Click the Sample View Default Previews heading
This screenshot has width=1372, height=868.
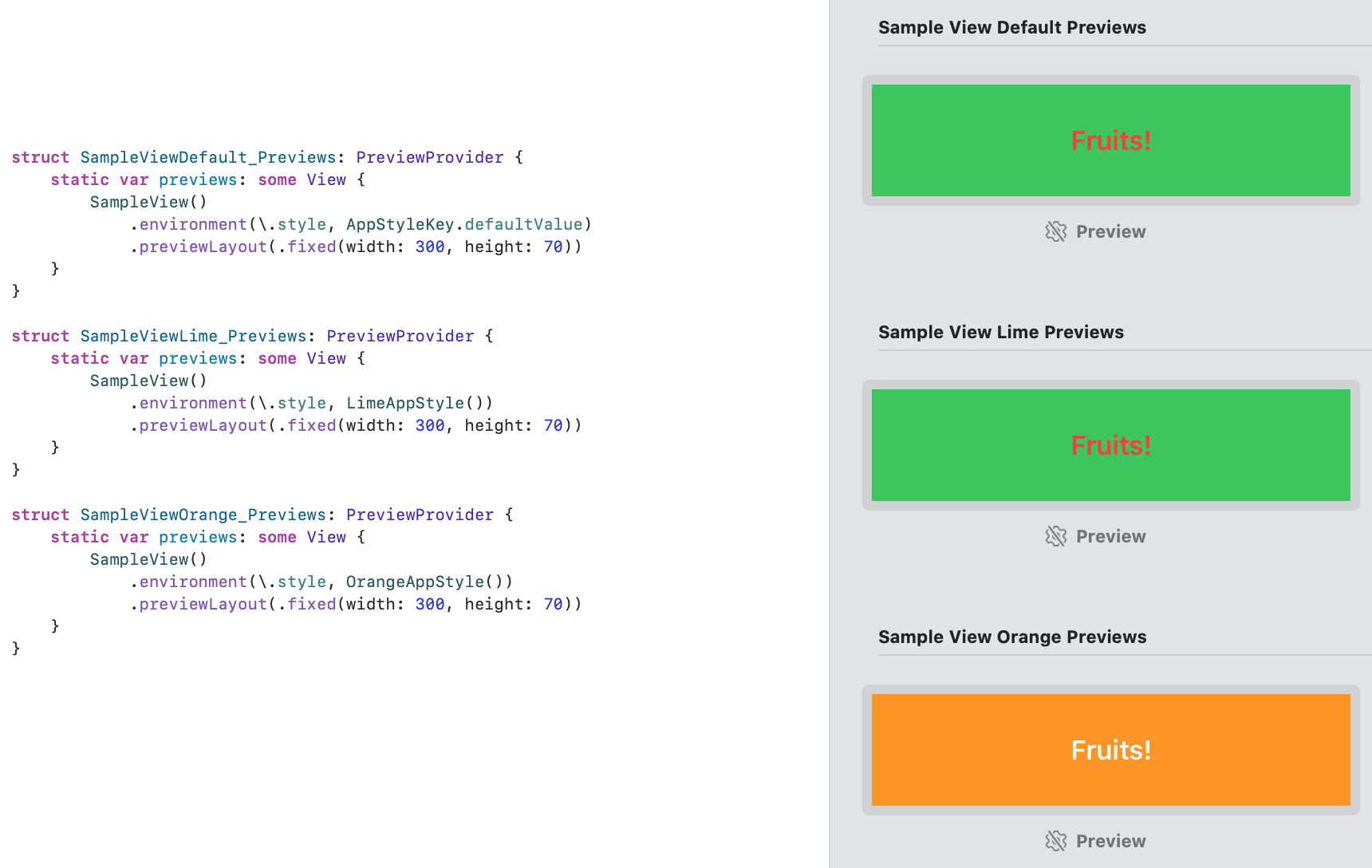pos(1011,27)
